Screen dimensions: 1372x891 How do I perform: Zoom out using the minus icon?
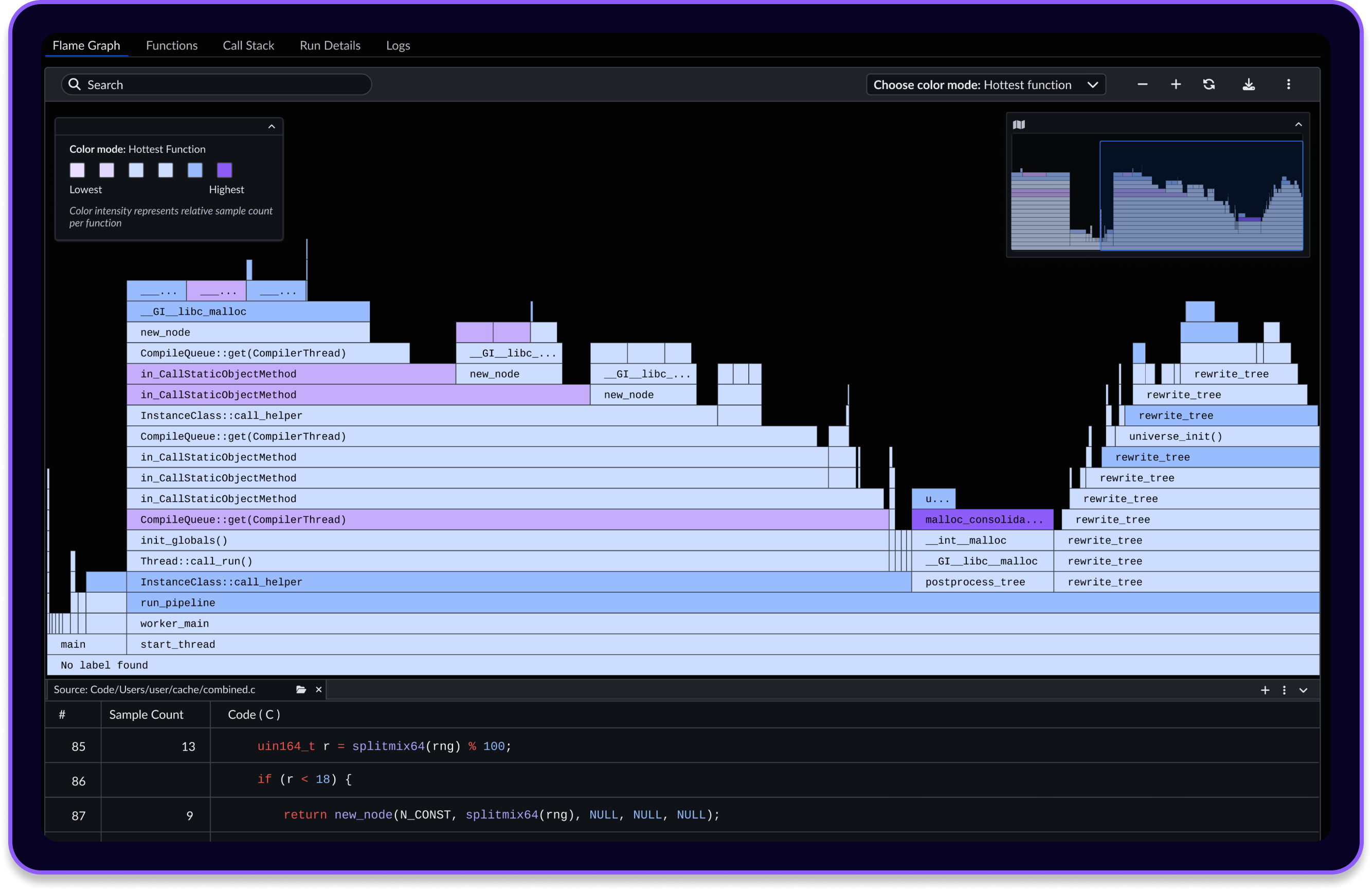click(1143, 84)
